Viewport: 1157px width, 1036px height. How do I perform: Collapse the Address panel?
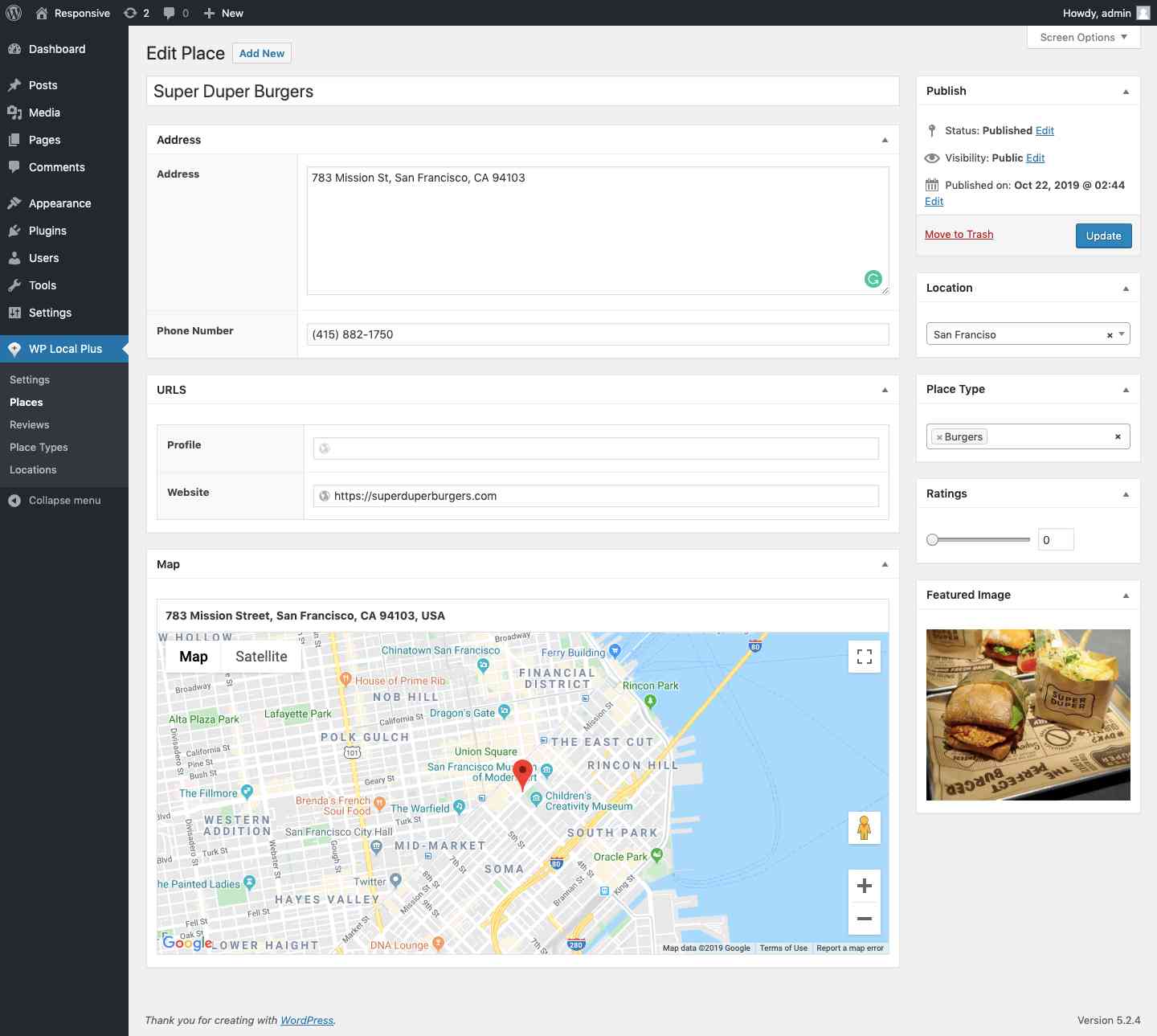pos(885,140)
